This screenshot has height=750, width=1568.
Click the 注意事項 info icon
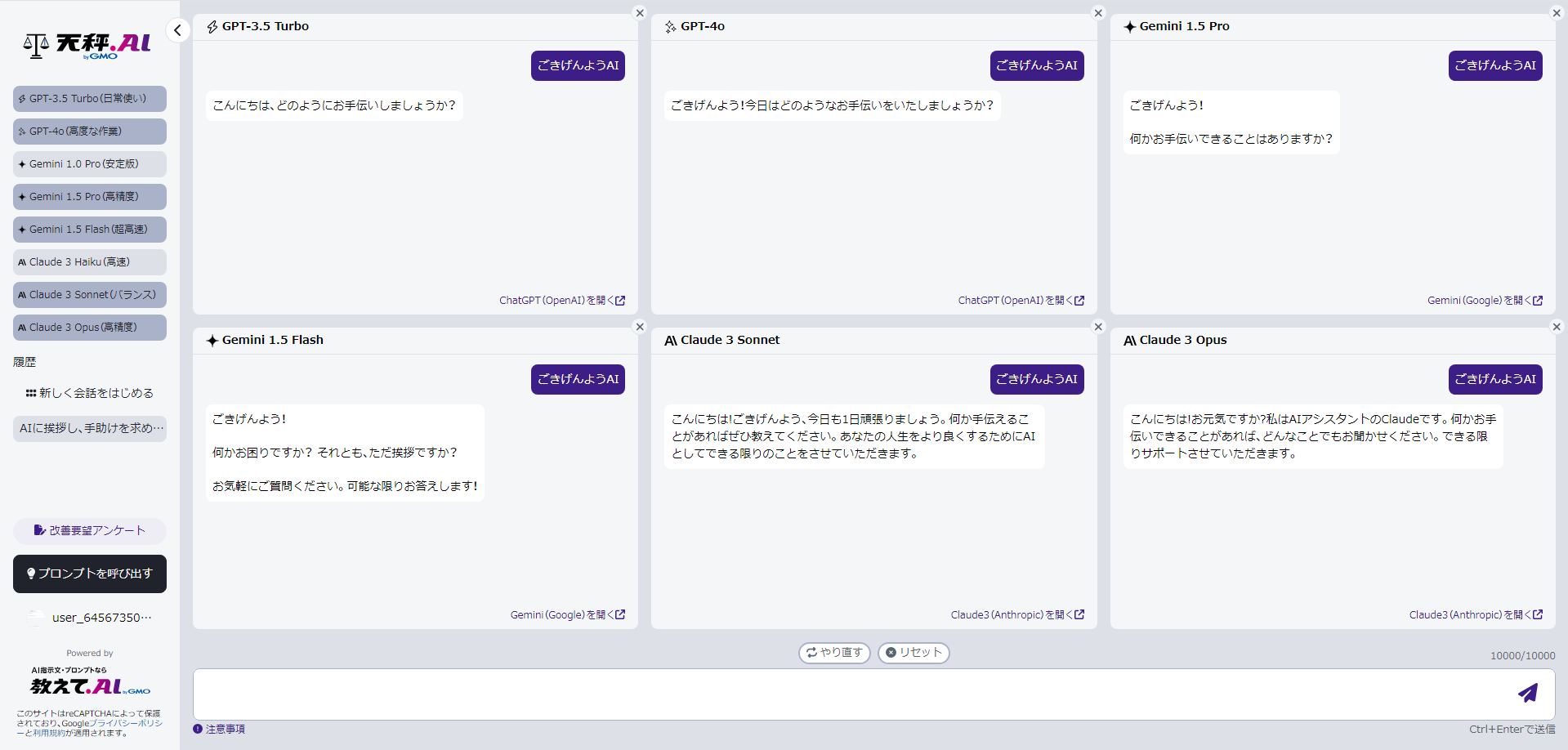pos(198,729)
